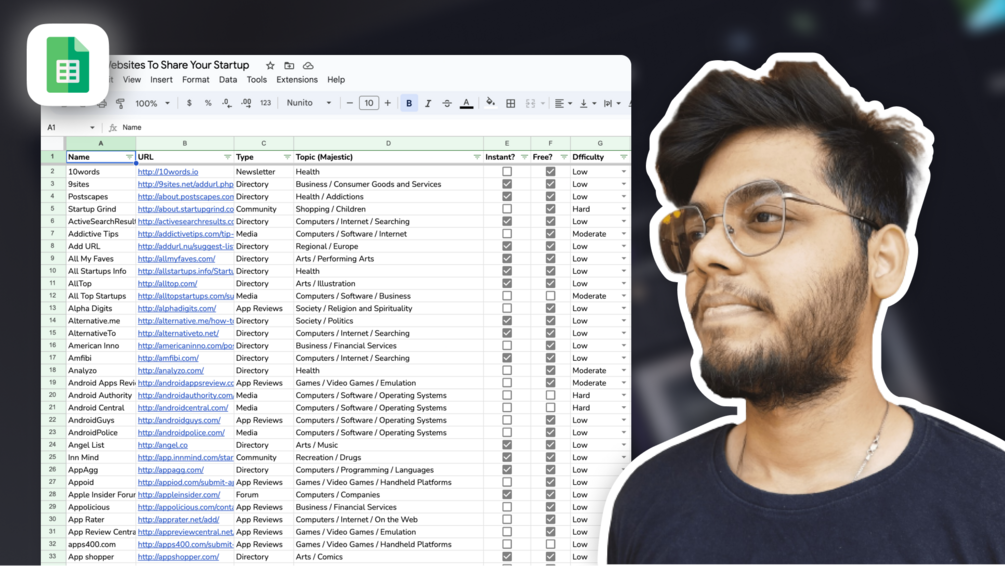The height and width of the screenshot is (566, 1005).
Task: Decrease font size with minus button
Action: [x=349, y=103]
